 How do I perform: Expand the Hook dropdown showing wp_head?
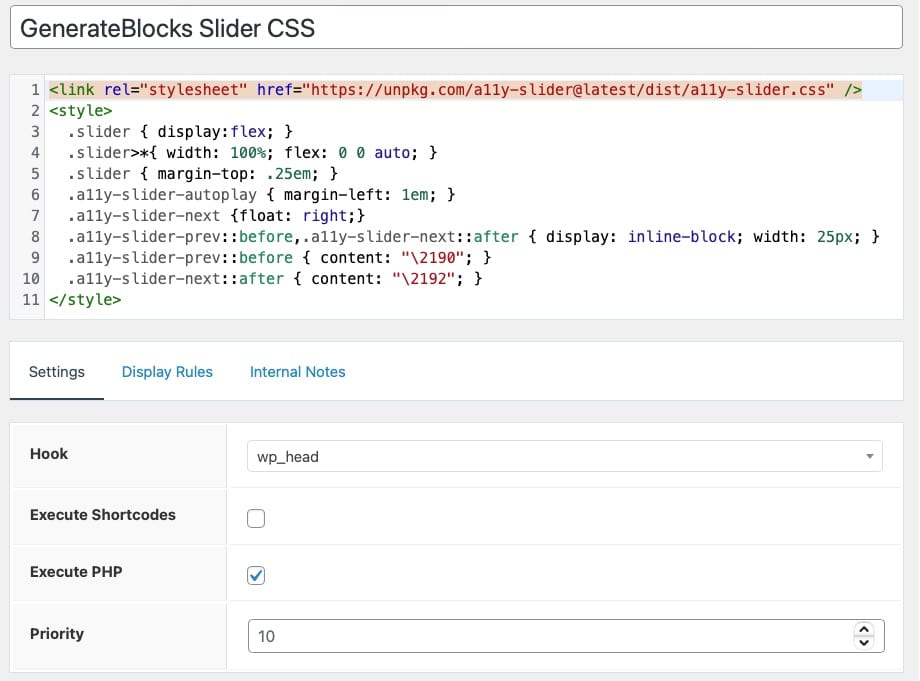pyautogui.click(x=564, y=456)
